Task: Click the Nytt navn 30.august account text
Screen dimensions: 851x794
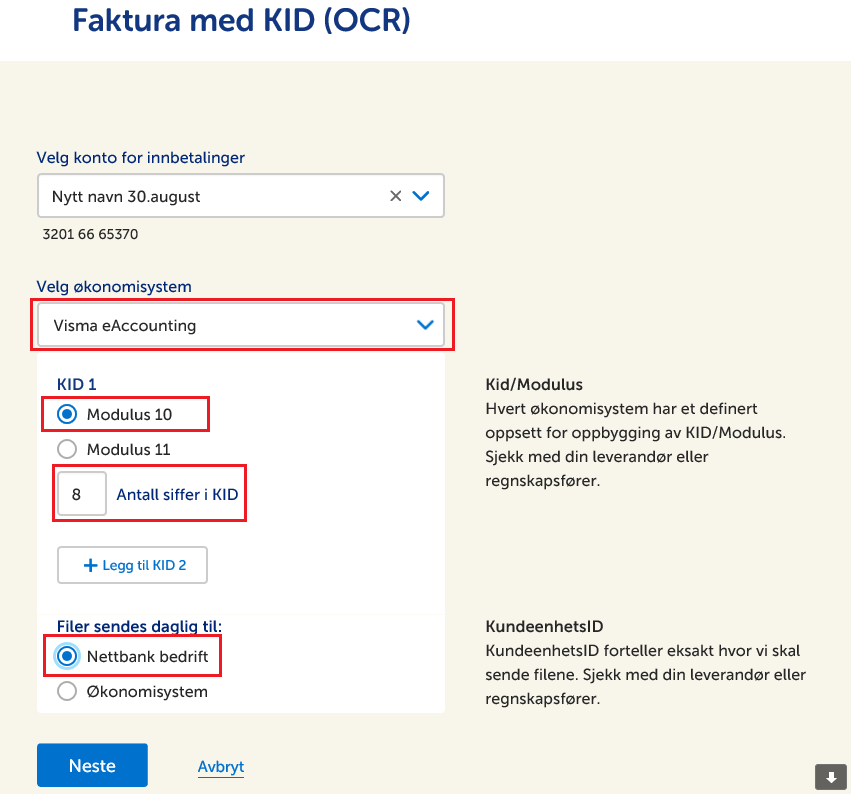Action: tap(126, 197)
